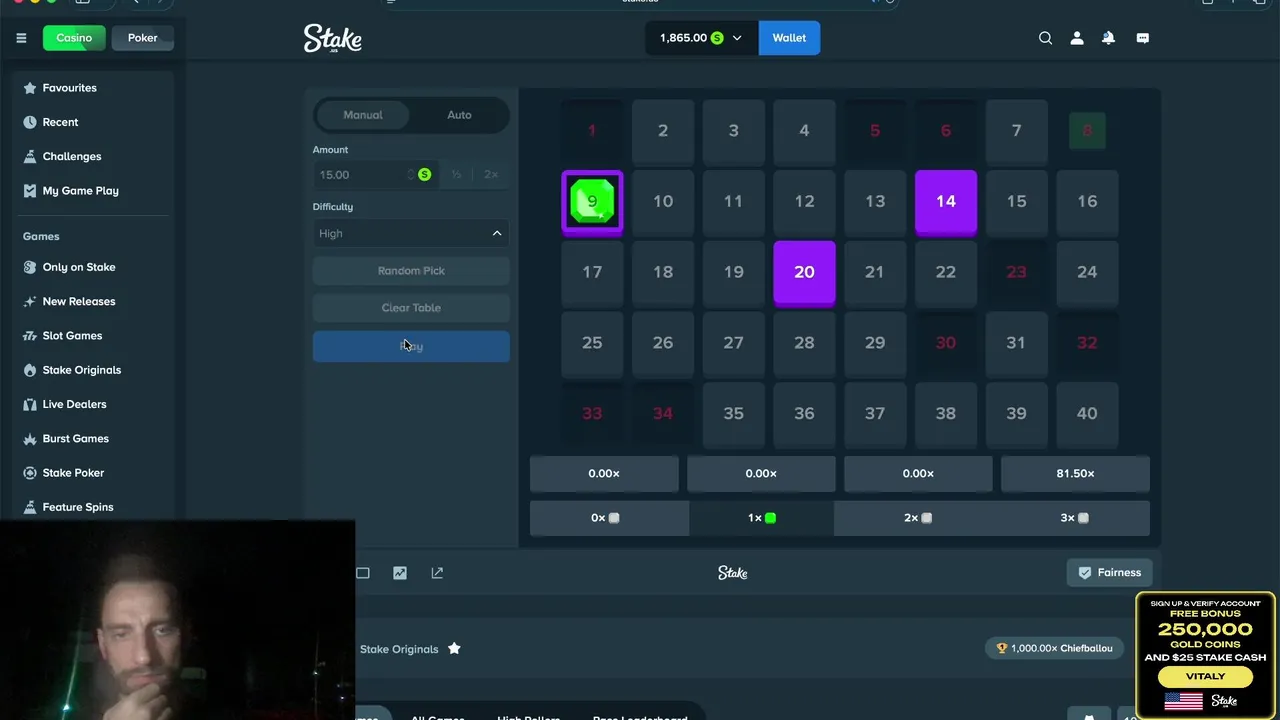
Task: Open live stats chart icon
Action: click(x=400, y=573)
